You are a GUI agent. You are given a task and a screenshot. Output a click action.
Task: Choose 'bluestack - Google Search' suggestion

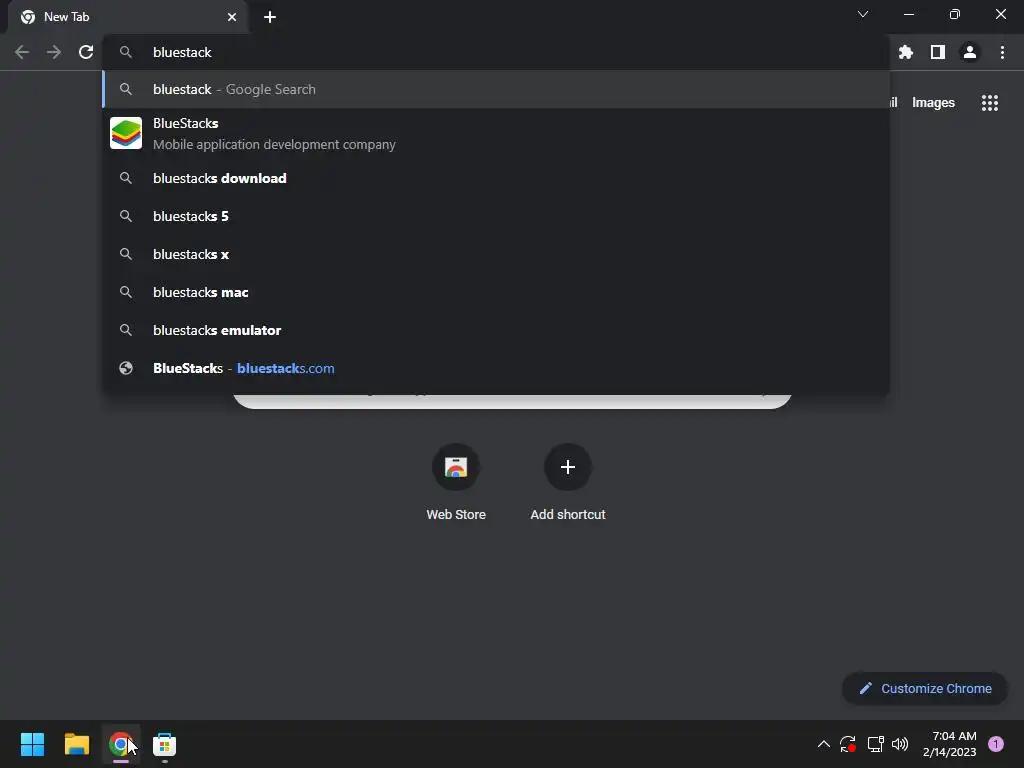click(496, 89)
